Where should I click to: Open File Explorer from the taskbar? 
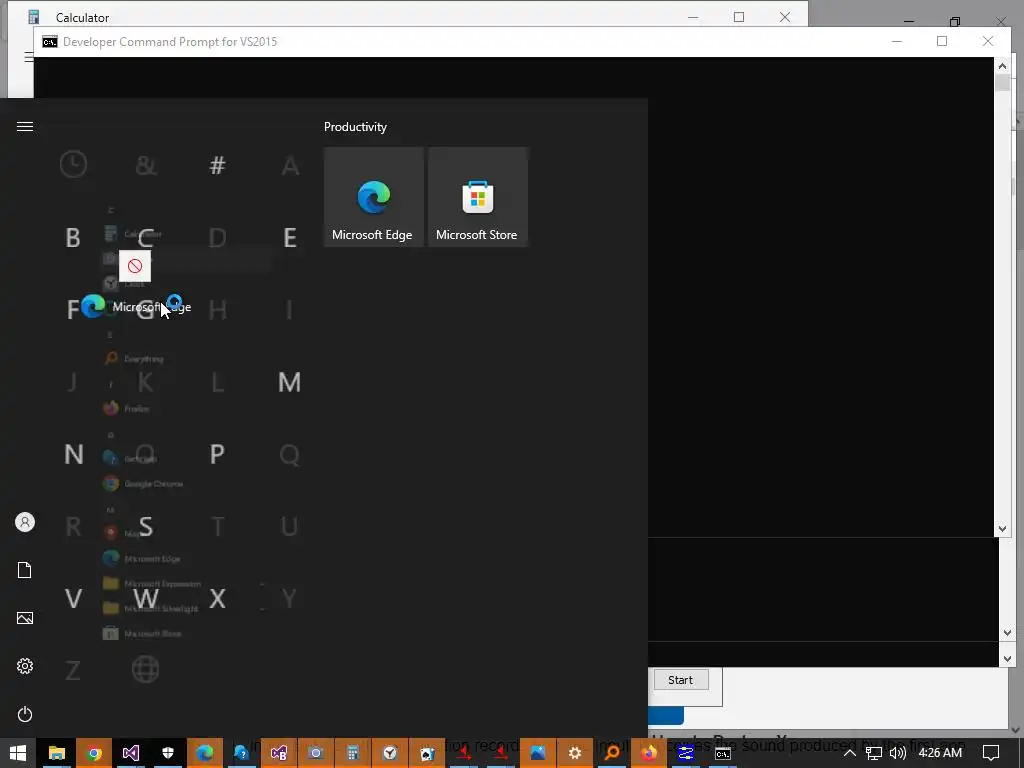click(57, 753)
